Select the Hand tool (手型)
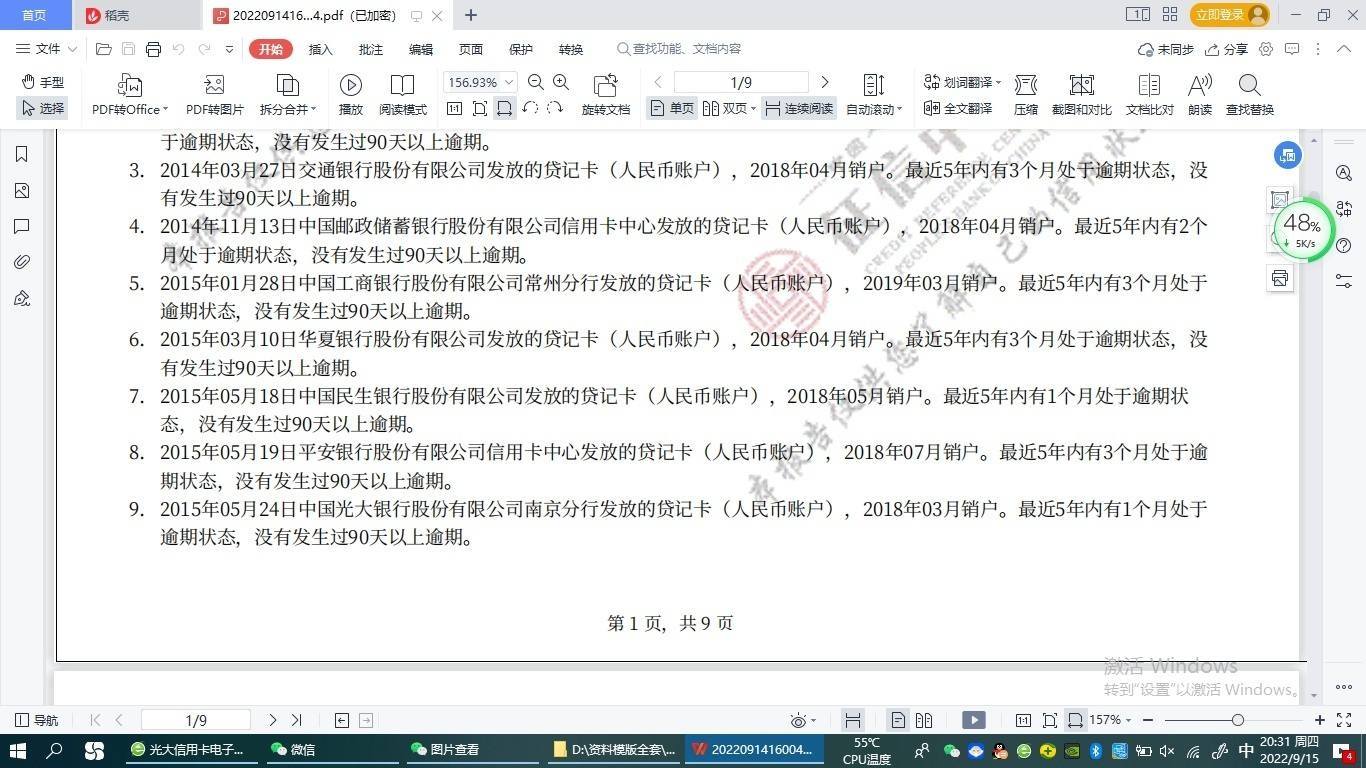The image size is (1366, 768). (42, 82)
